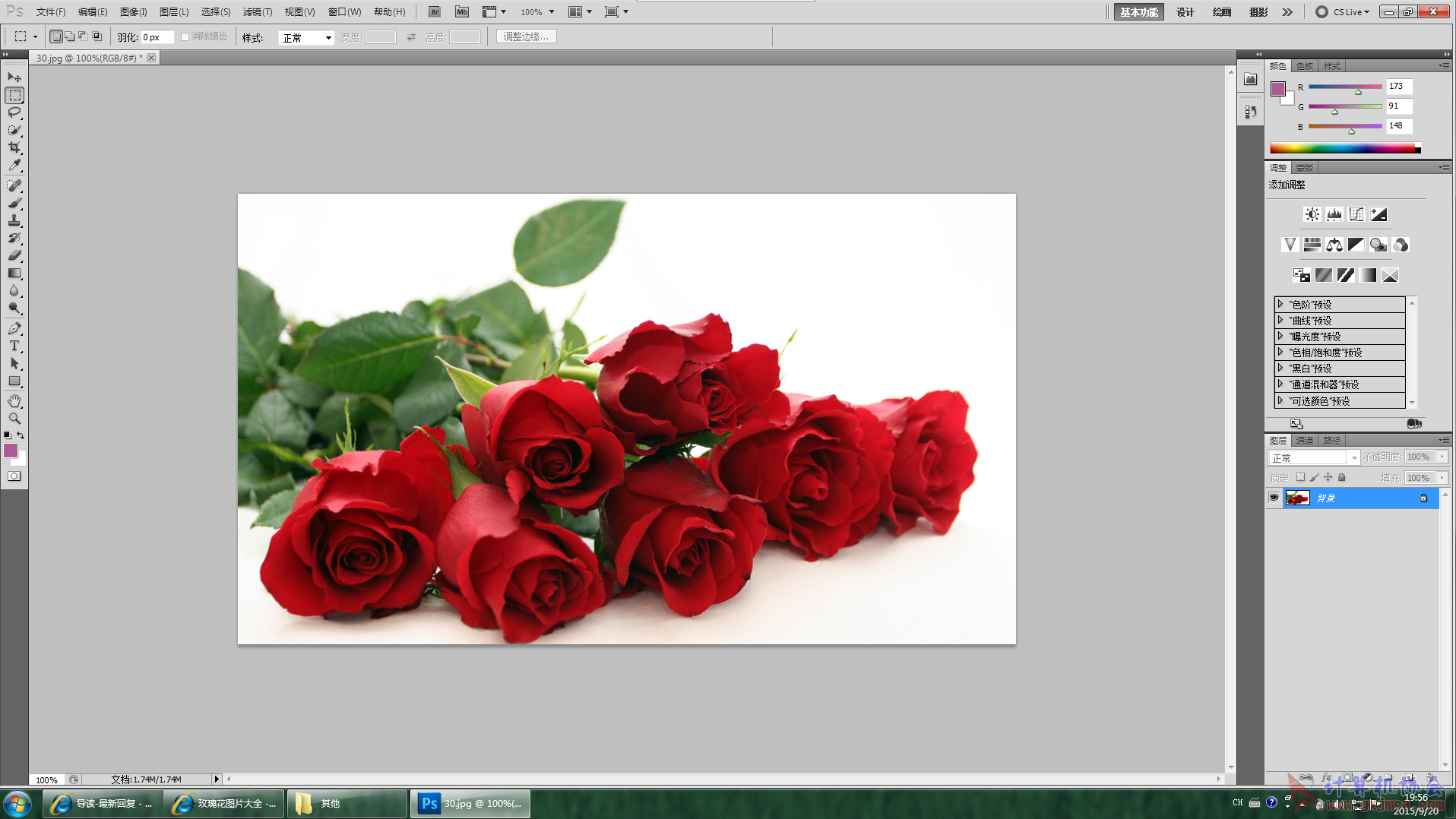Image resolution: width=1456 pixels, height=819 pixels.
Task: Select the Rectangular Marquee tool in toolbox
Action: [x=14, y=95]
